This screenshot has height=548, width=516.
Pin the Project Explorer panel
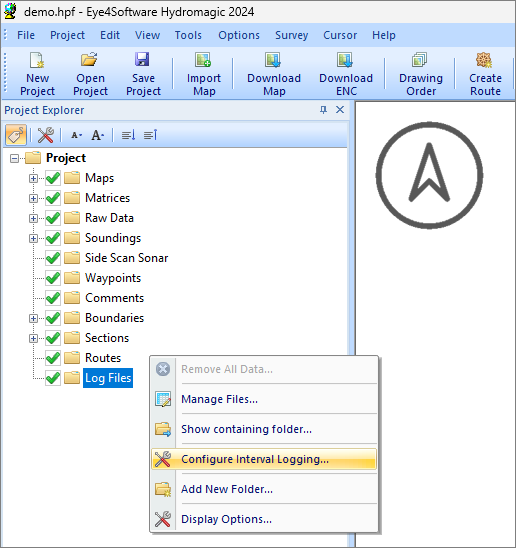323,110
